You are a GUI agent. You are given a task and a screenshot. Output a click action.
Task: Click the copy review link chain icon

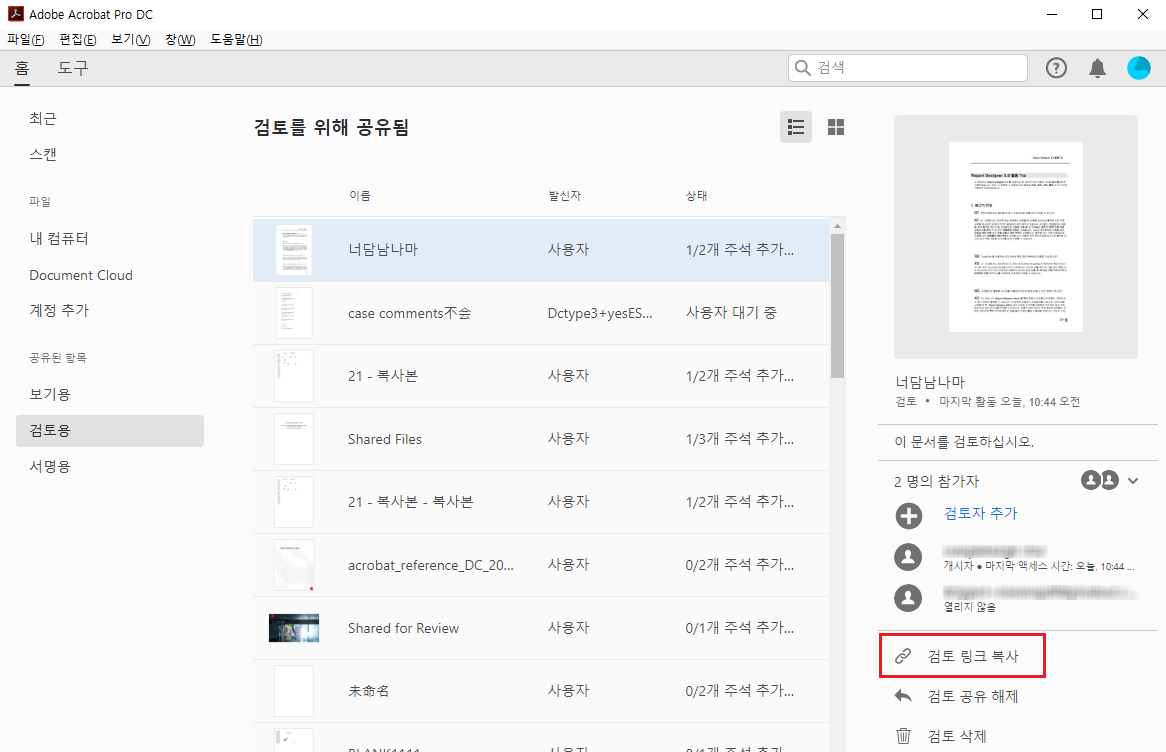pyautogui.click(x=903, y=656)
